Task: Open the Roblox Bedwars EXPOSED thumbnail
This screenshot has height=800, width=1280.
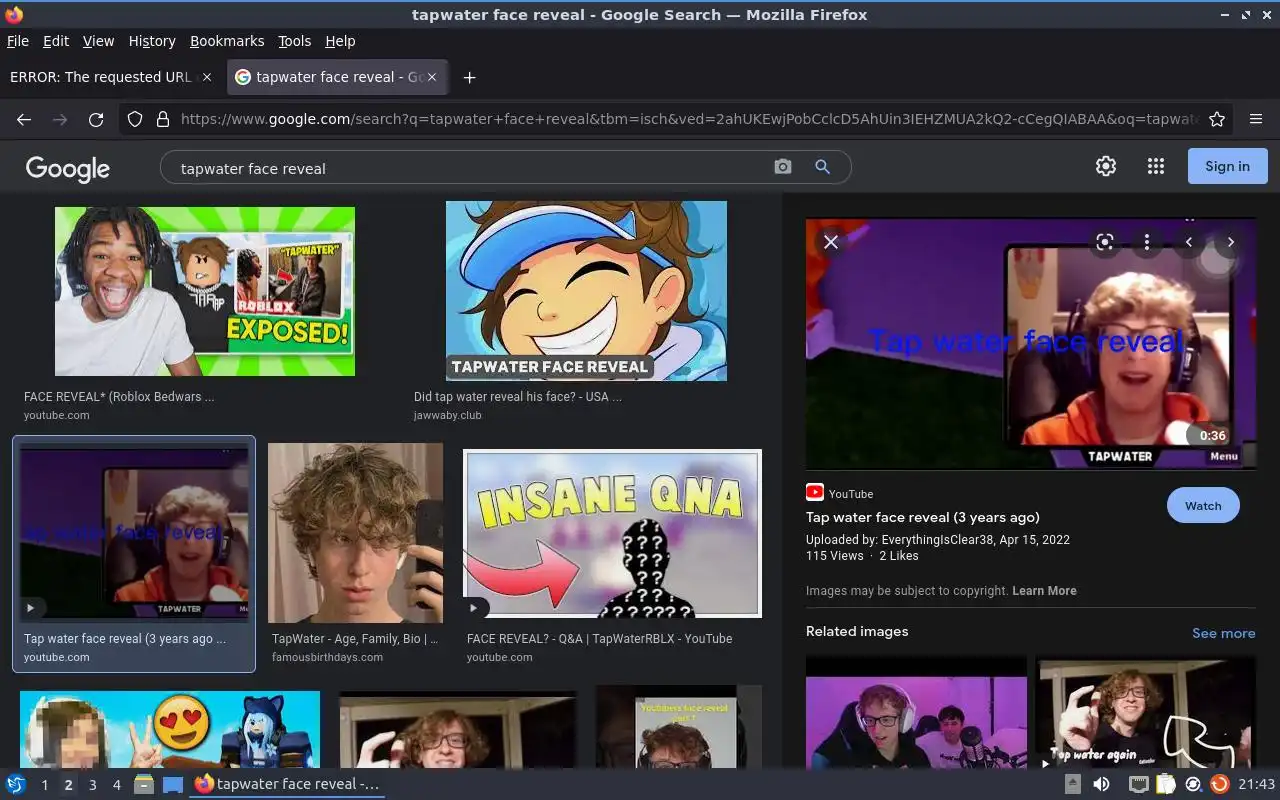Action: pos(205,291)
